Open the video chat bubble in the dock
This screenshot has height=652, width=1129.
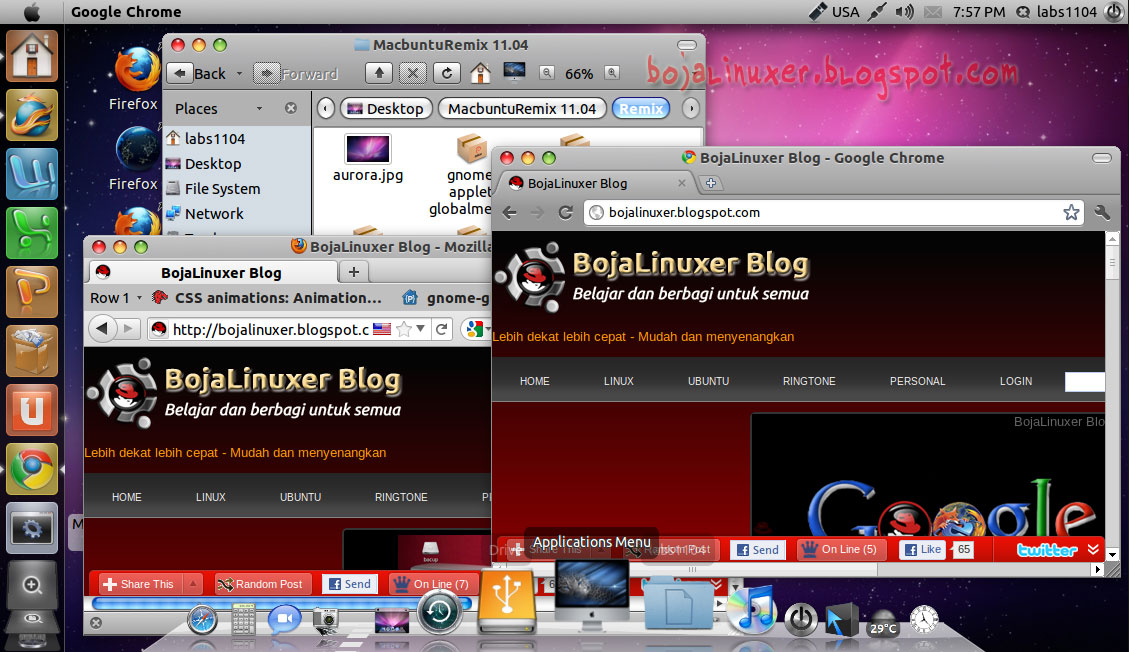pos(284,620)
